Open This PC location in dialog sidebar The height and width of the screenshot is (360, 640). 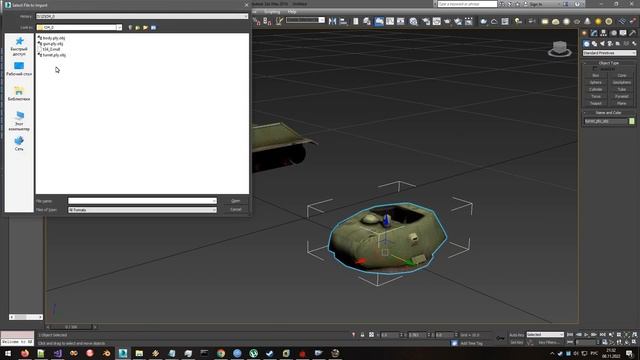click(x=19, y=121)
